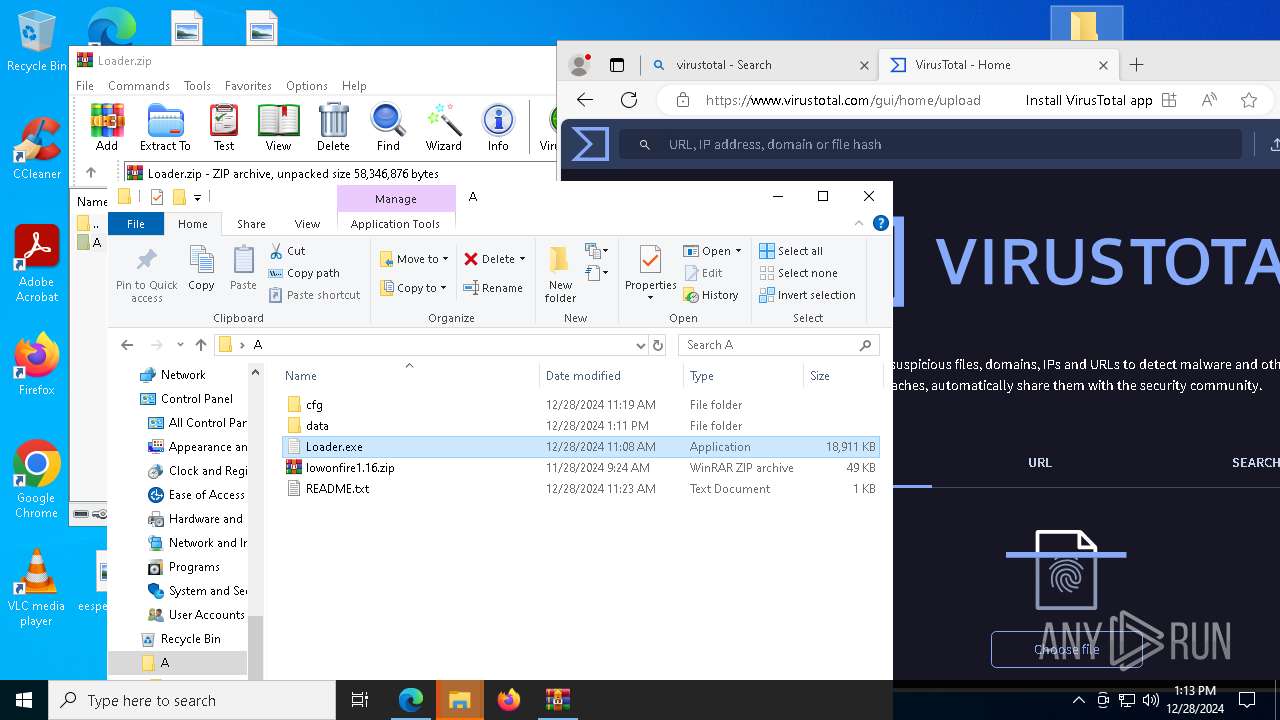
Task: Expand address bar history dropdown
Action: 641,345
